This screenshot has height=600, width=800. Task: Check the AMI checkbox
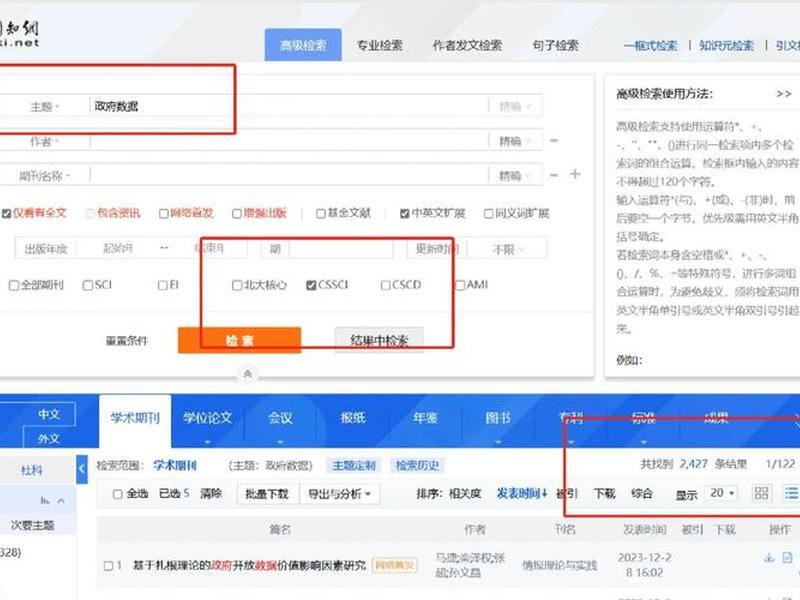pos(460,285)
